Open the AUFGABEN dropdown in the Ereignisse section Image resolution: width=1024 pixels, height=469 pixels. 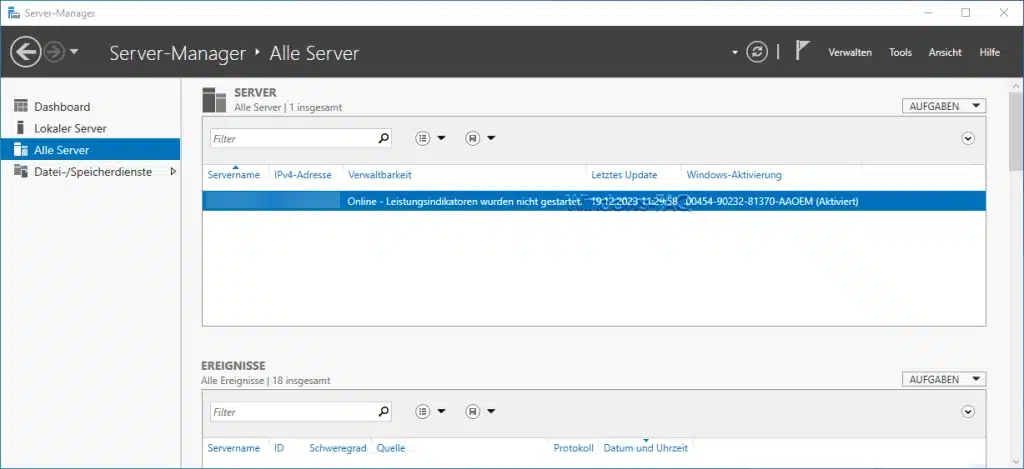944,379
